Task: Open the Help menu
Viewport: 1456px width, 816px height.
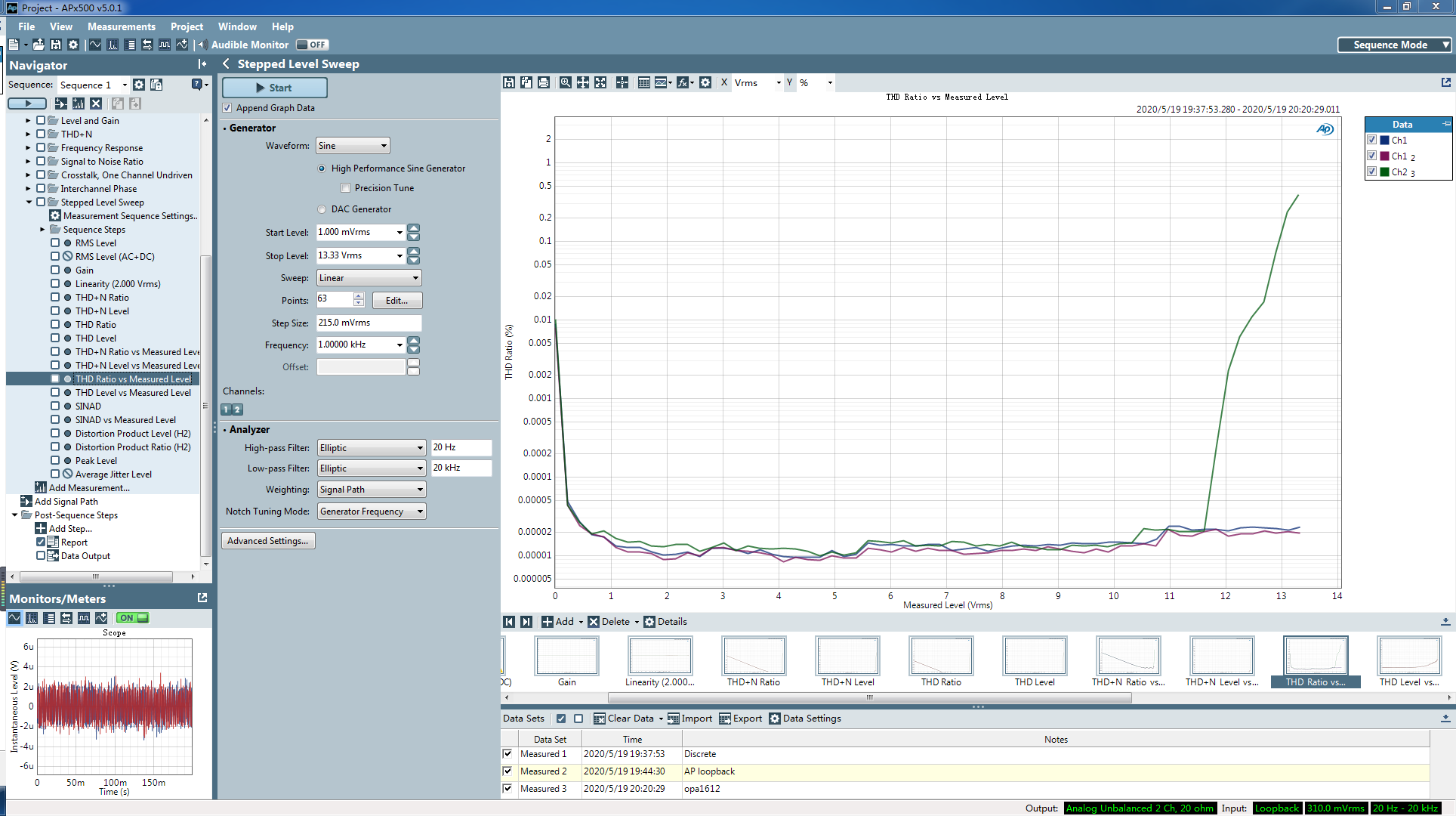Action: [x=282, y=26]
